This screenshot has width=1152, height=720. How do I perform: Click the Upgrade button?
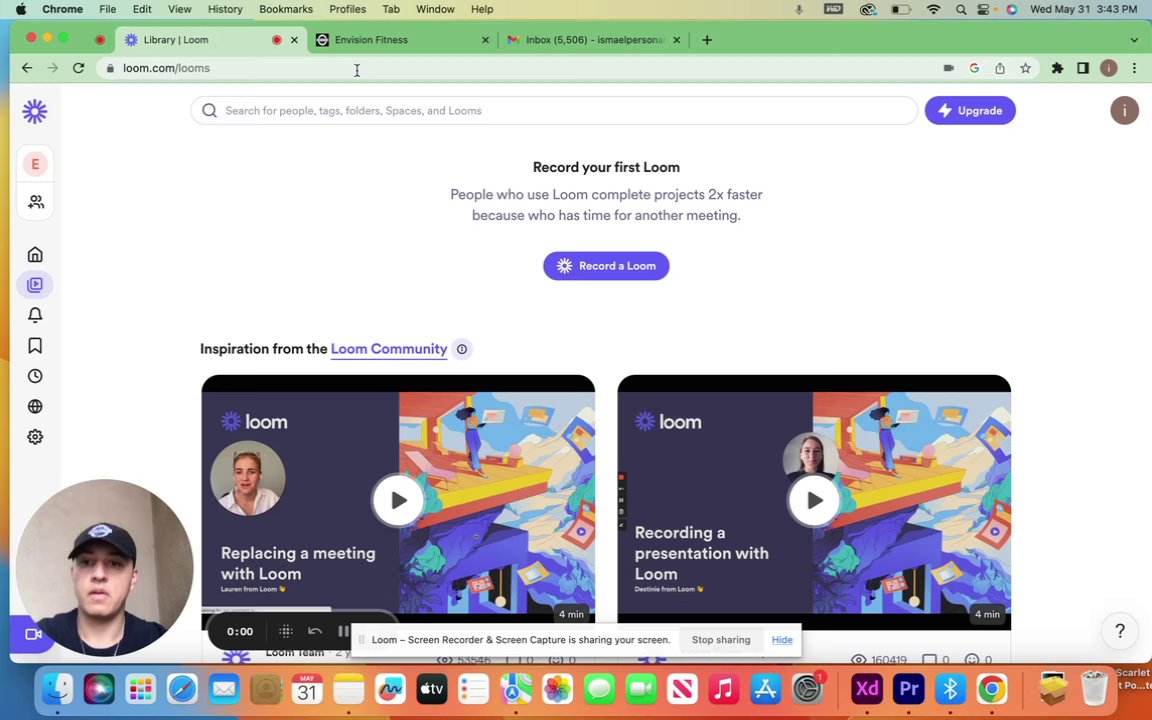970,110
